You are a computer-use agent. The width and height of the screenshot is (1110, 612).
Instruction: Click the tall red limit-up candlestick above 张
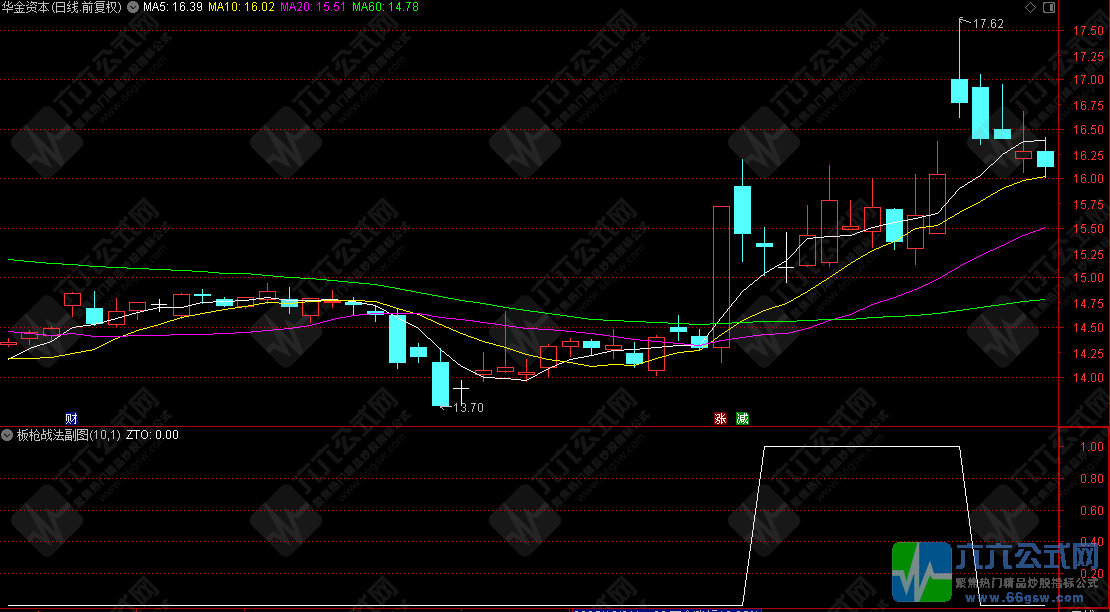click(721, 277)
